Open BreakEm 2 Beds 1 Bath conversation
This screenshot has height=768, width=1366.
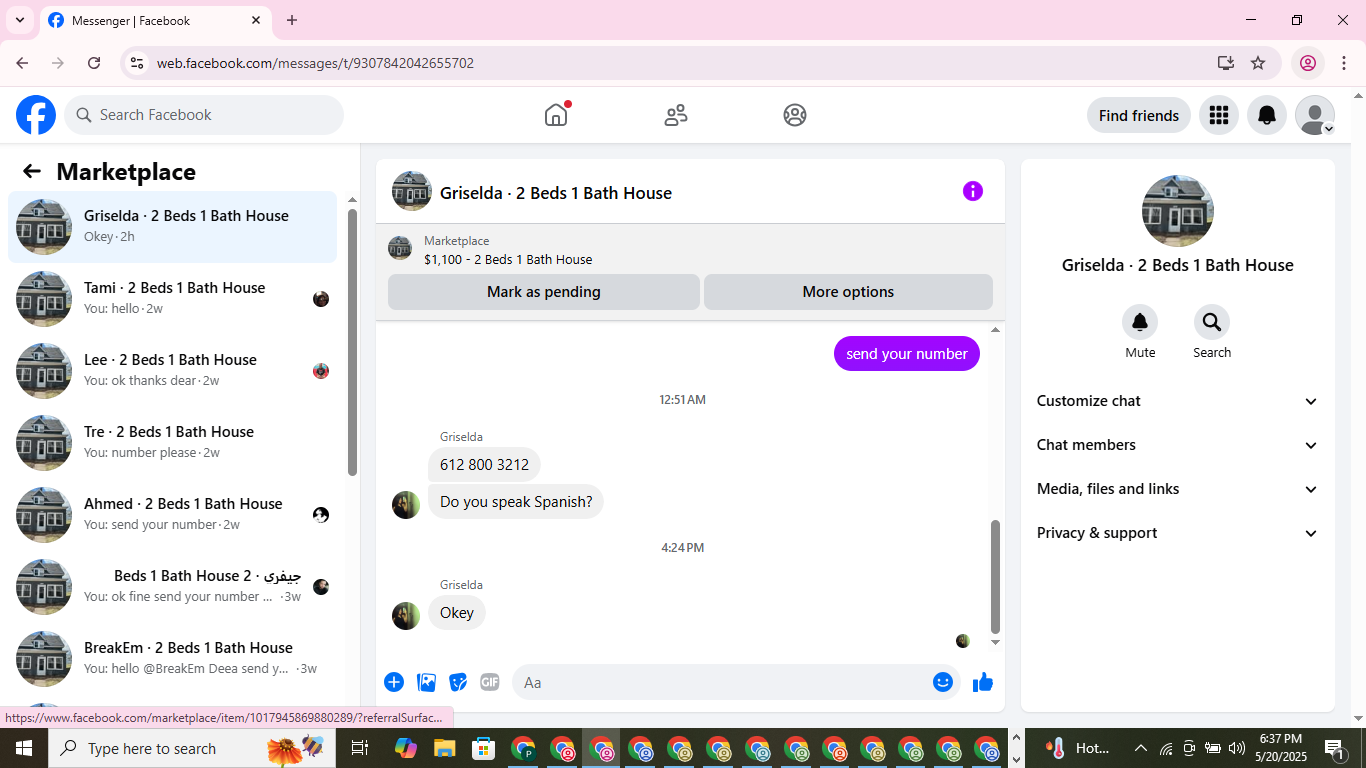[172, 659]
